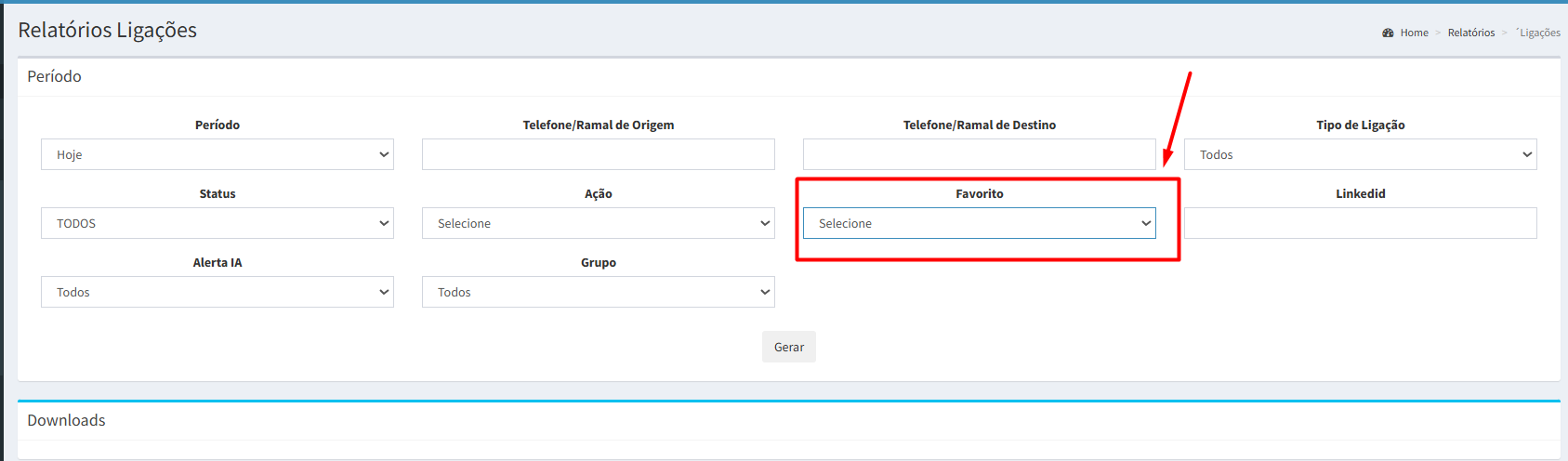1568x461 pixels.
Task: Click the Telefone/Ramal de Destino input
Action: (979, 154)
